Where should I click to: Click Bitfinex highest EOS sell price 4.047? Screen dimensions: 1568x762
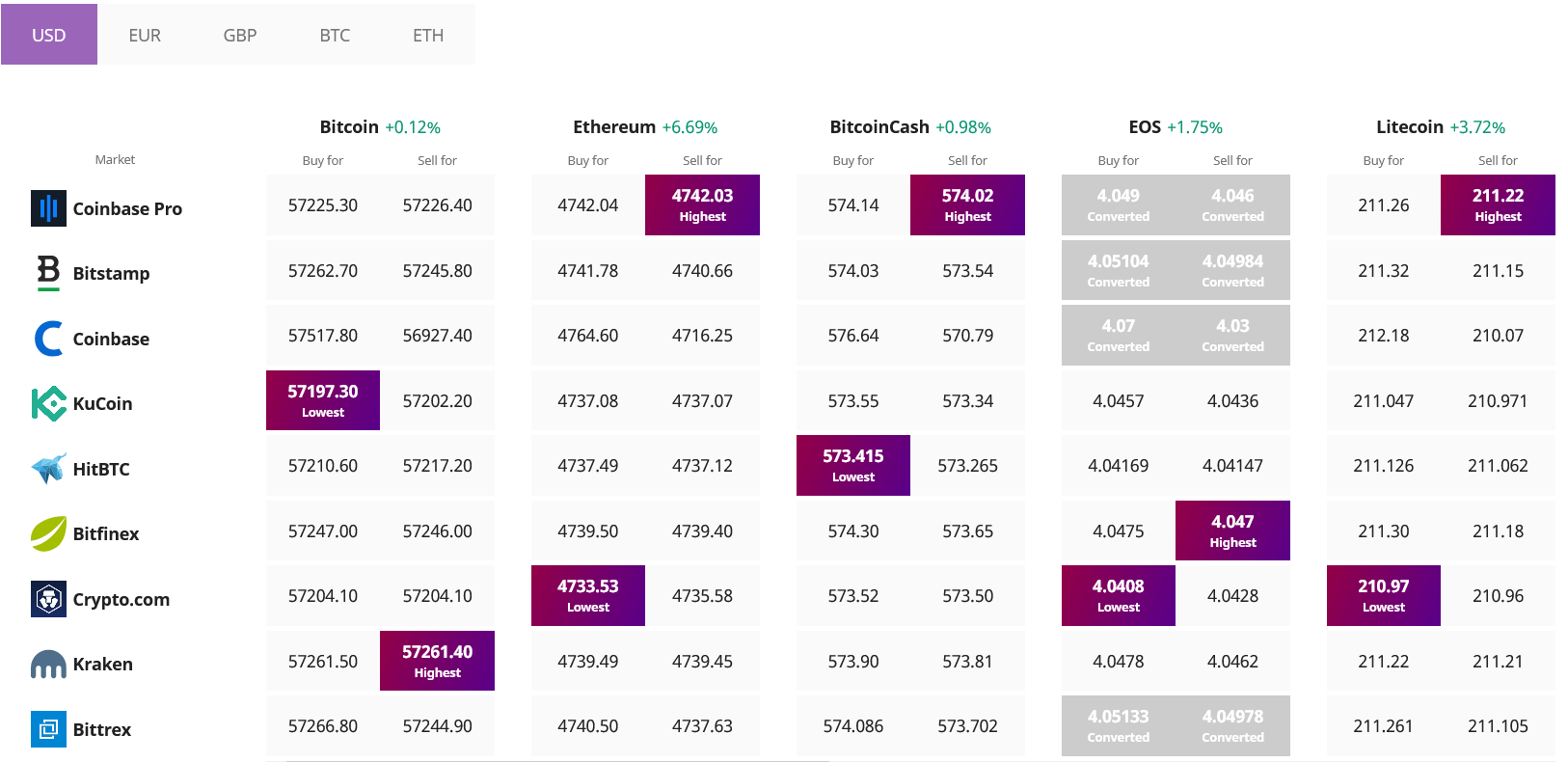(x=1232, y=531)
